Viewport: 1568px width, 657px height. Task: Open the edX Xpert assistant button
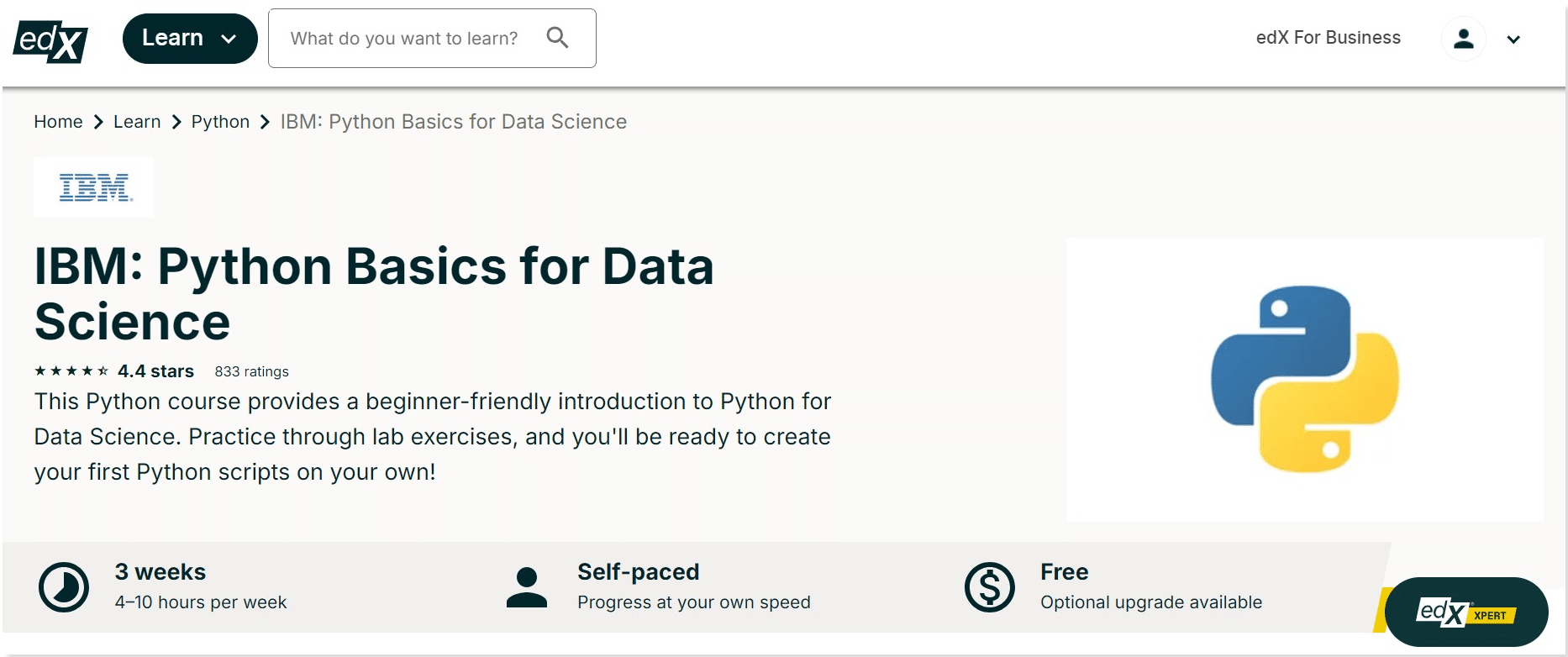point(1466,612)
